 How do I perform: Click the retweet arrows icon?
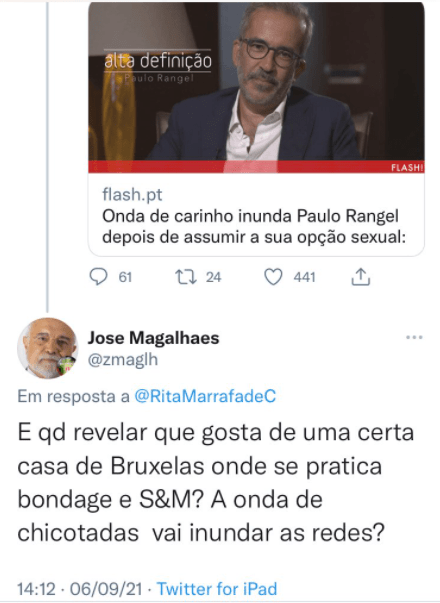click(186, 277)
